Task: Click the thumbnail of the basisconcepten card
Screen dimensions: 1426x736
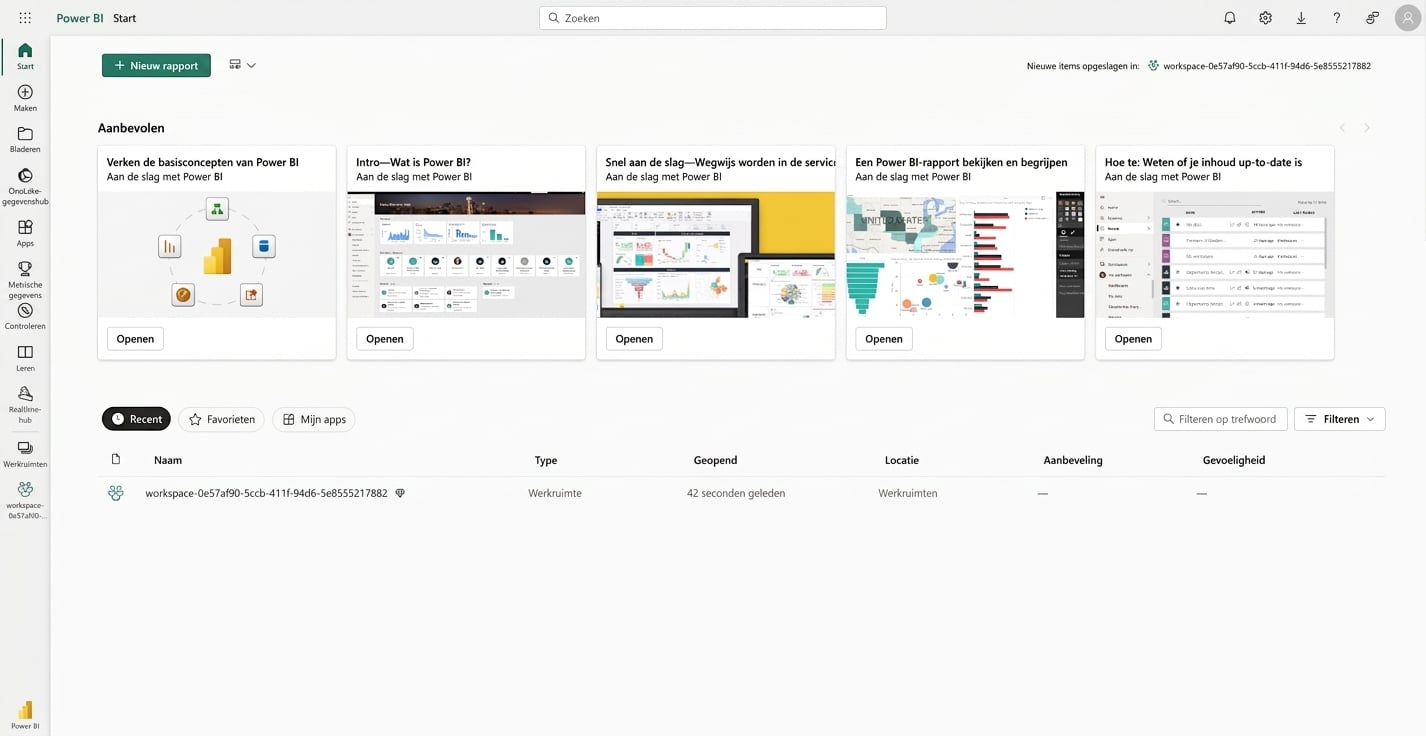Action: point(217,255)
